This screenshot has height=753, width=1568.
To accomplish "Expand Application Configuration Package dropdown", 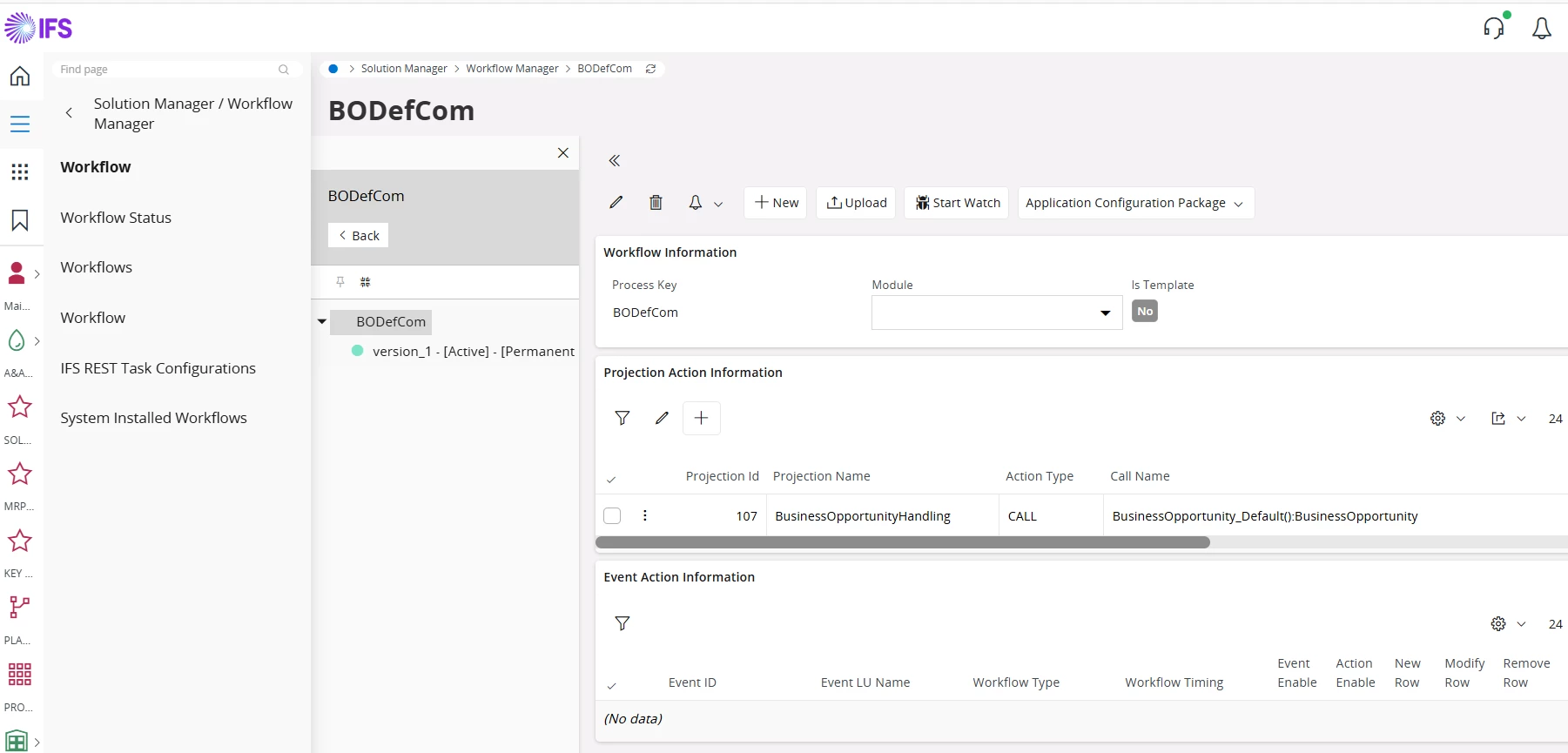I will (x=1135, y=203).
